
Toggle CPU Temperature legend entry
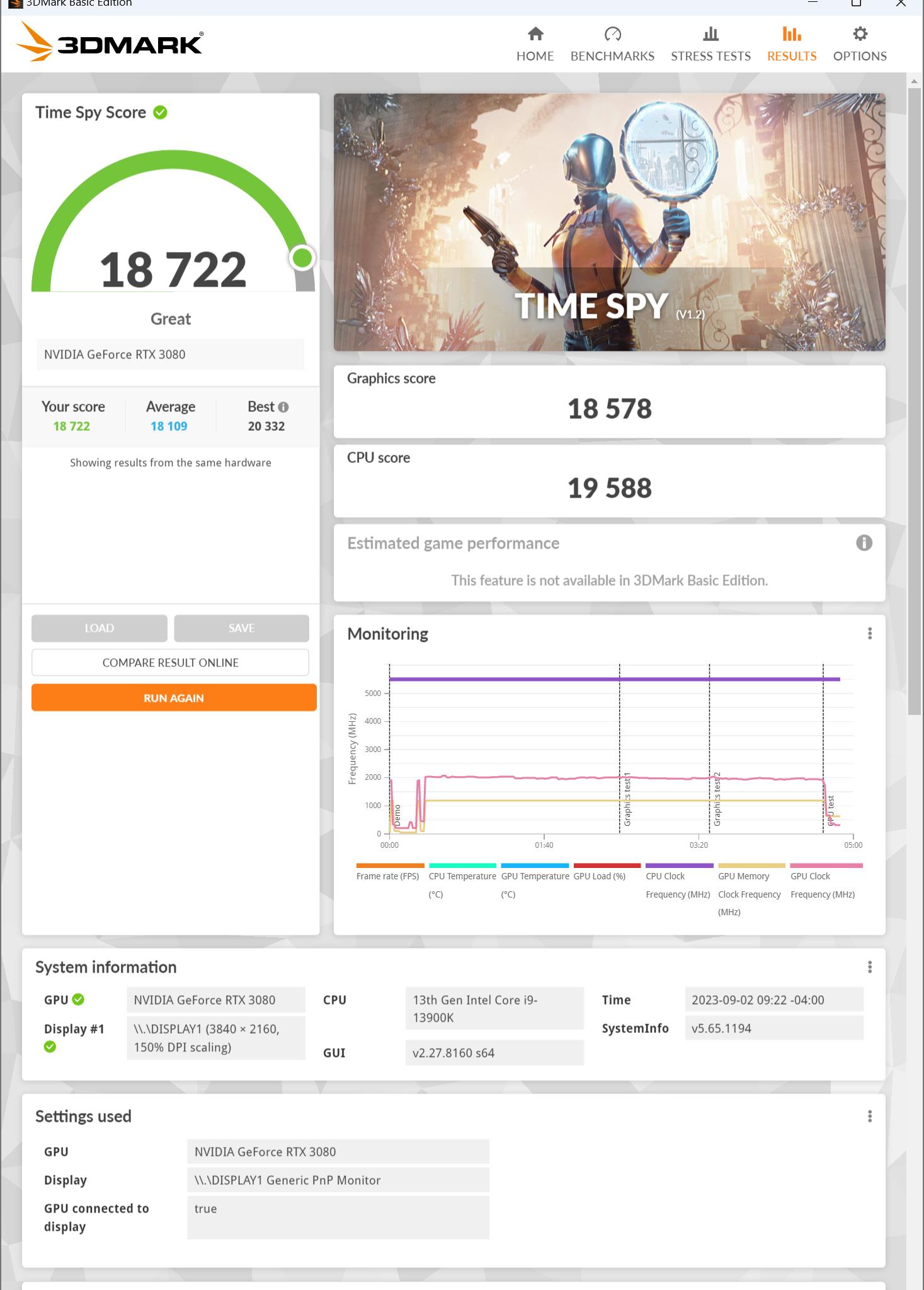point(462,881)
